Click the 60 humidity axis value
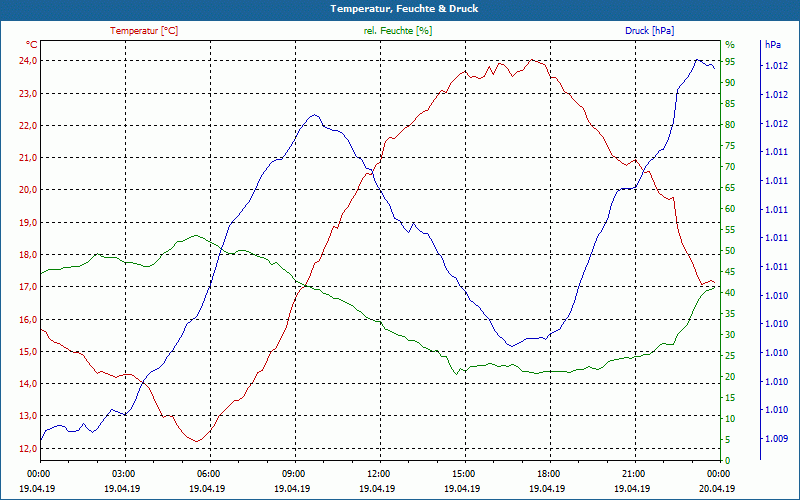The height and width of the screenshot is (500, 800). click(x=730, y=209)
